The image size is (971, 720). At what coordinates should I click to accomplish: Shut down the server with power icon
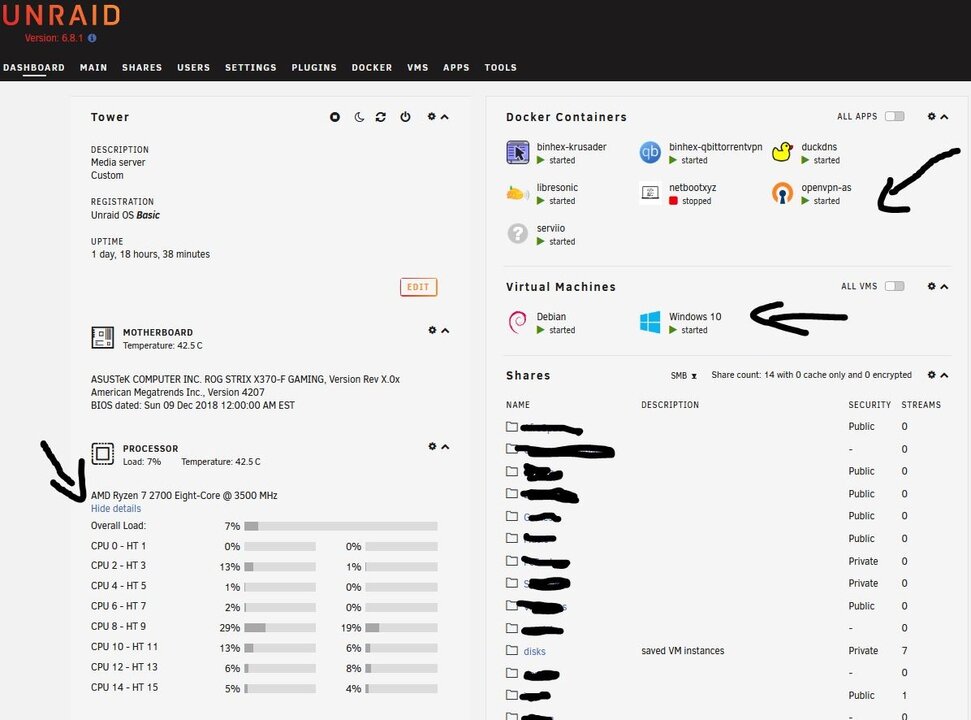tap(405, 116)
